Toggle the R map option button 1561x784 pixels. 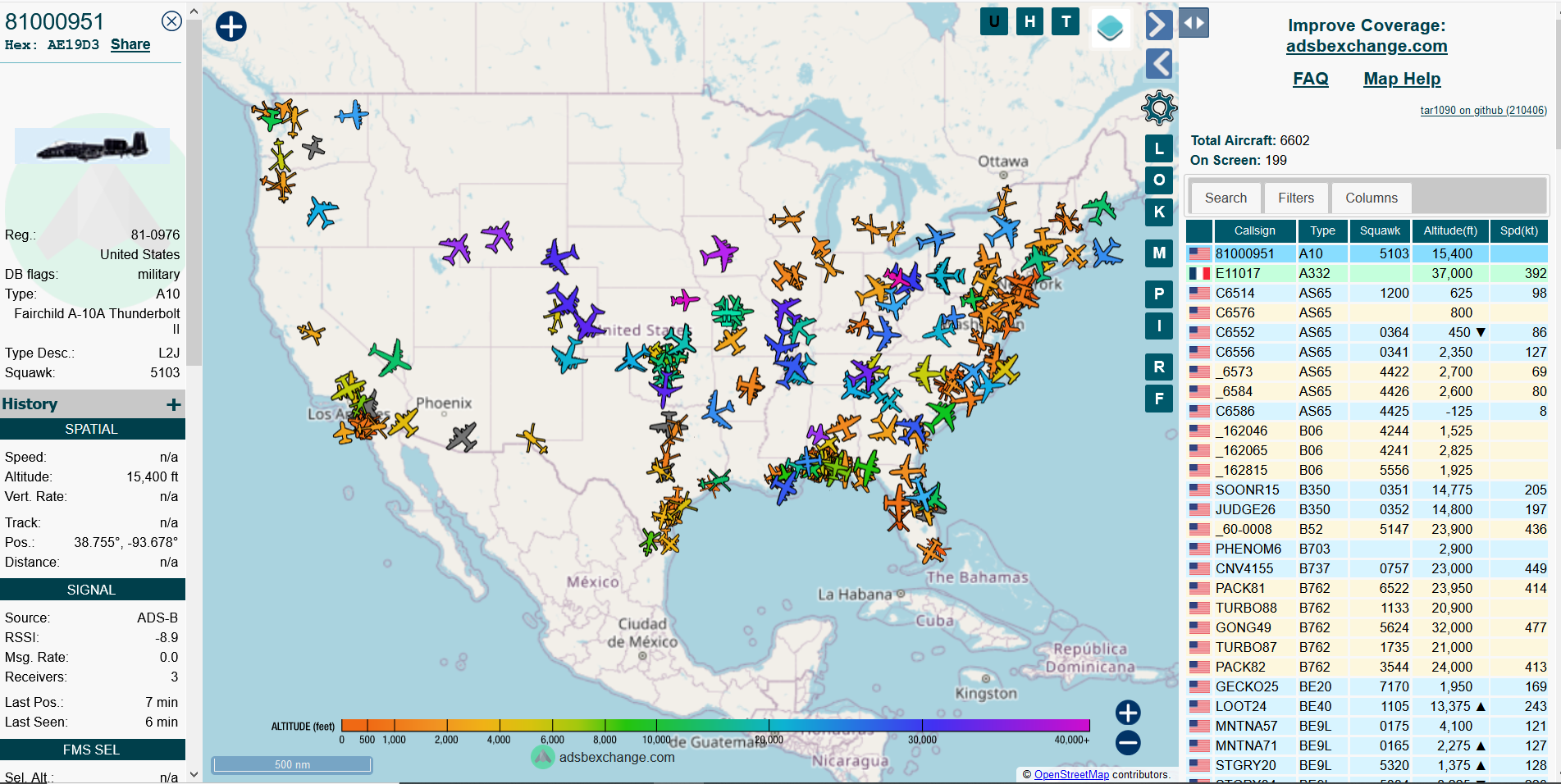pyautogui.click(x=1159, y=367)
